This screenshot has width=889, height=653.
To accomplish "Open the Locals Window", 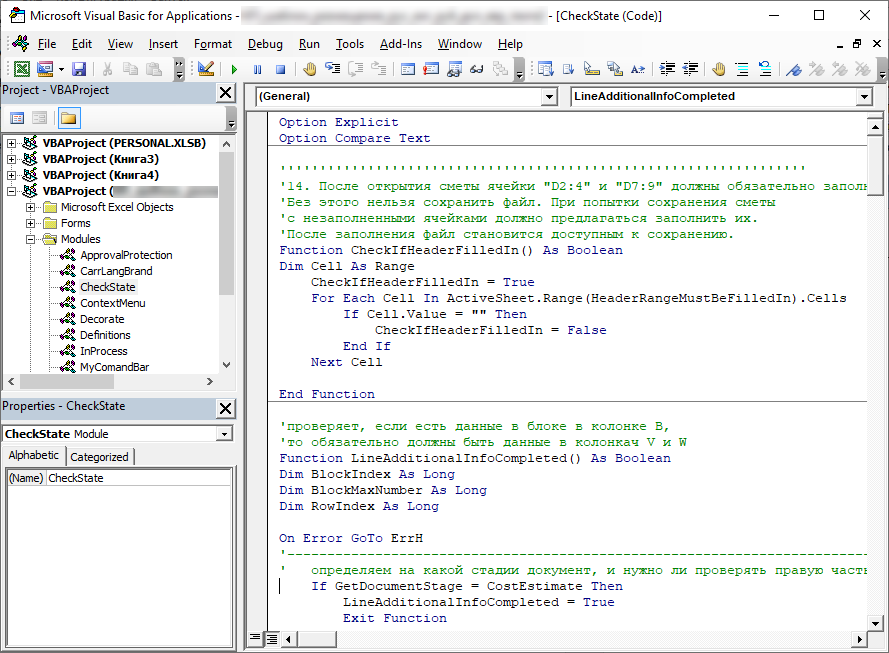I will 408,69.
